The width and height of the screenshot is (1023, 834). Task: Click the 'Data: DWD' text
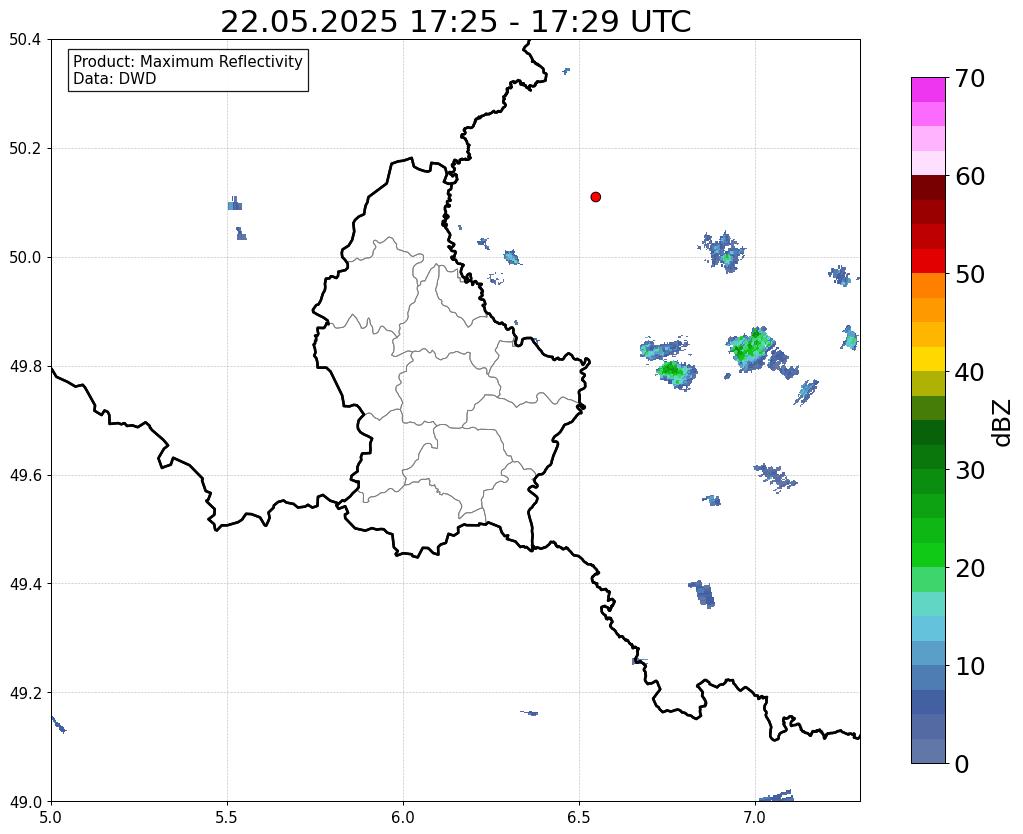pos(115,79)
